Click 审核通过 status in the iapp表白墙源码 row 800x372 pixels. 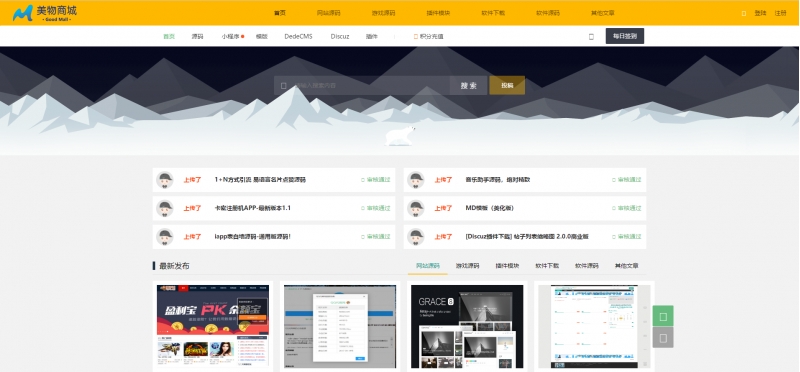[376, 237]
